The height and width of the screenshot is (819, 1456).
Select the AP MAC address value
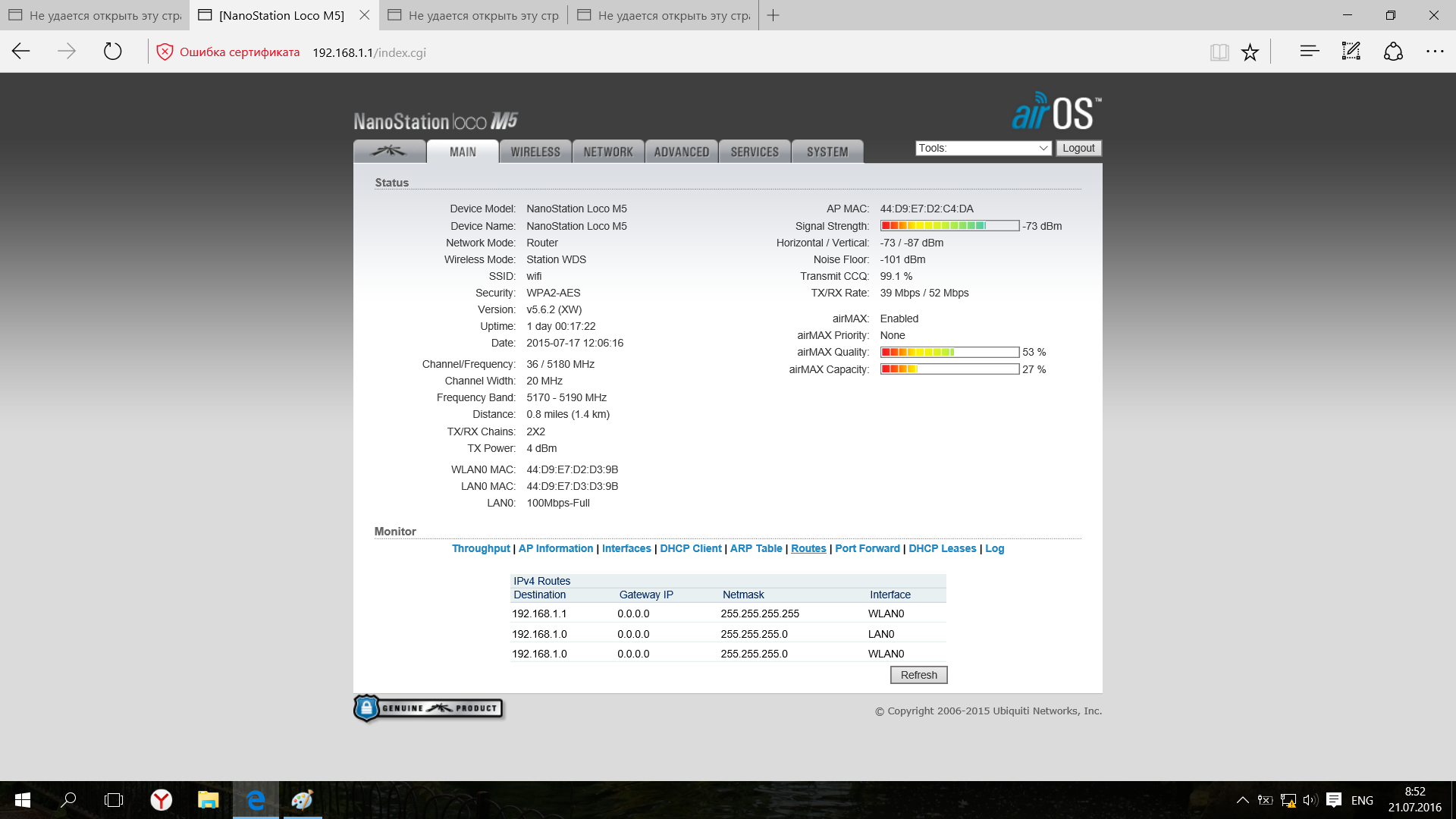(x=927, y=209)
